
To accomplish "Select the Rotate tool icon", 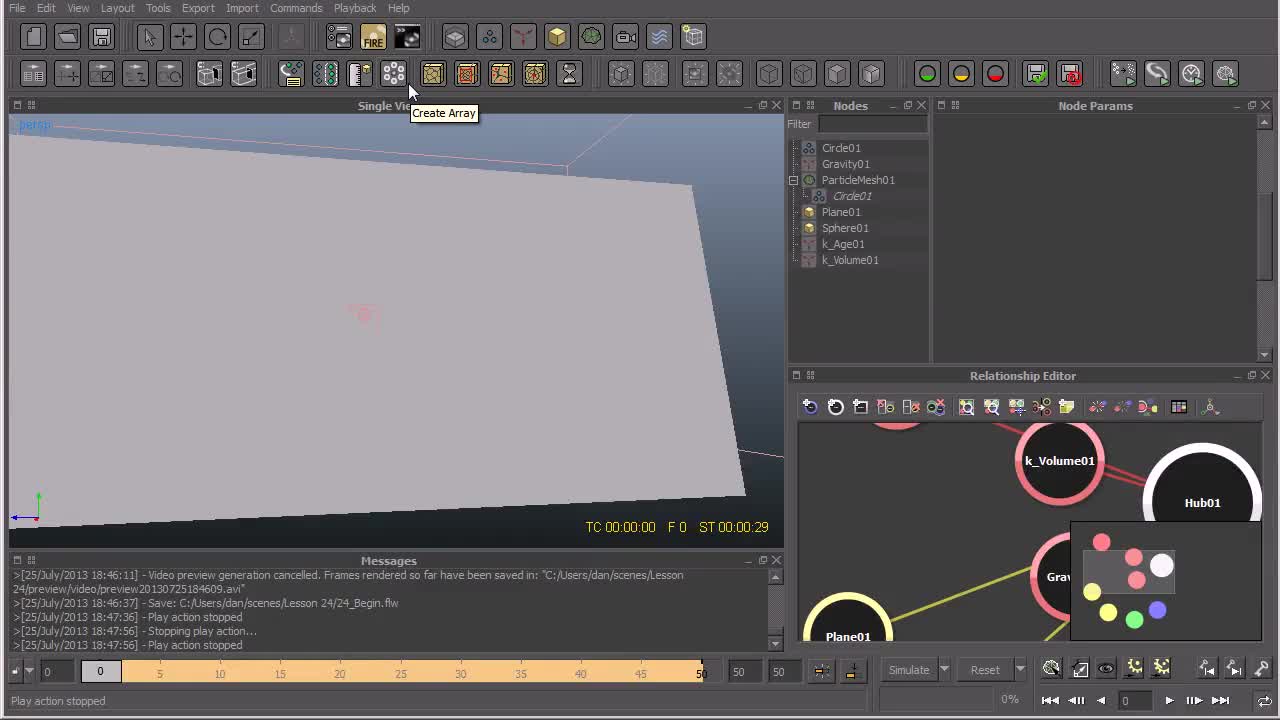I will (217, 38).
